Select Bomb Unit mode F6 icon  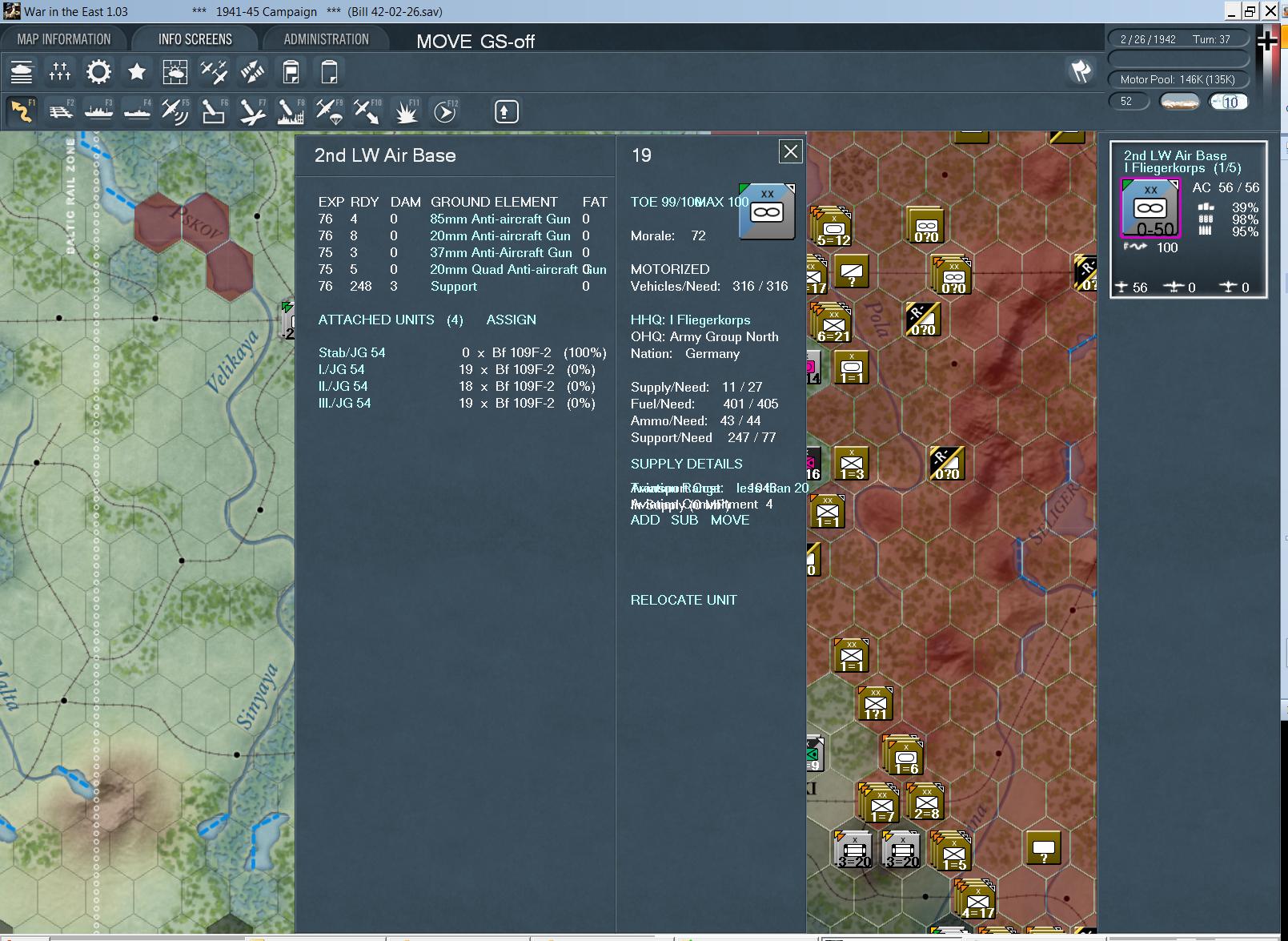[x=214, y=111]
